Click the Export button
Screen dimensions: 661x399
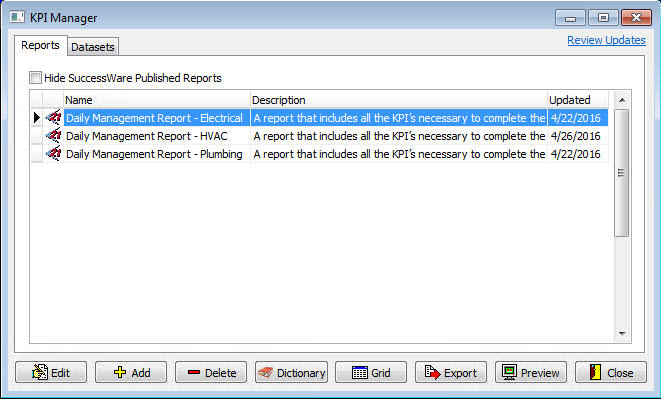451,372
